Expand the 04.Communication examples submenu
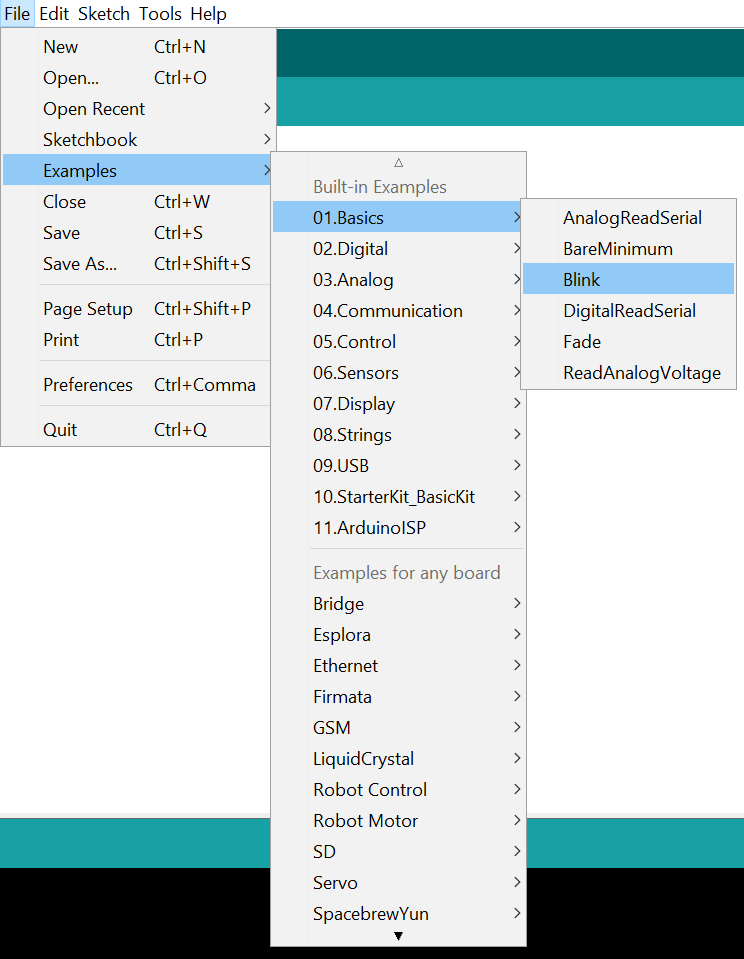 click(398, 311)
